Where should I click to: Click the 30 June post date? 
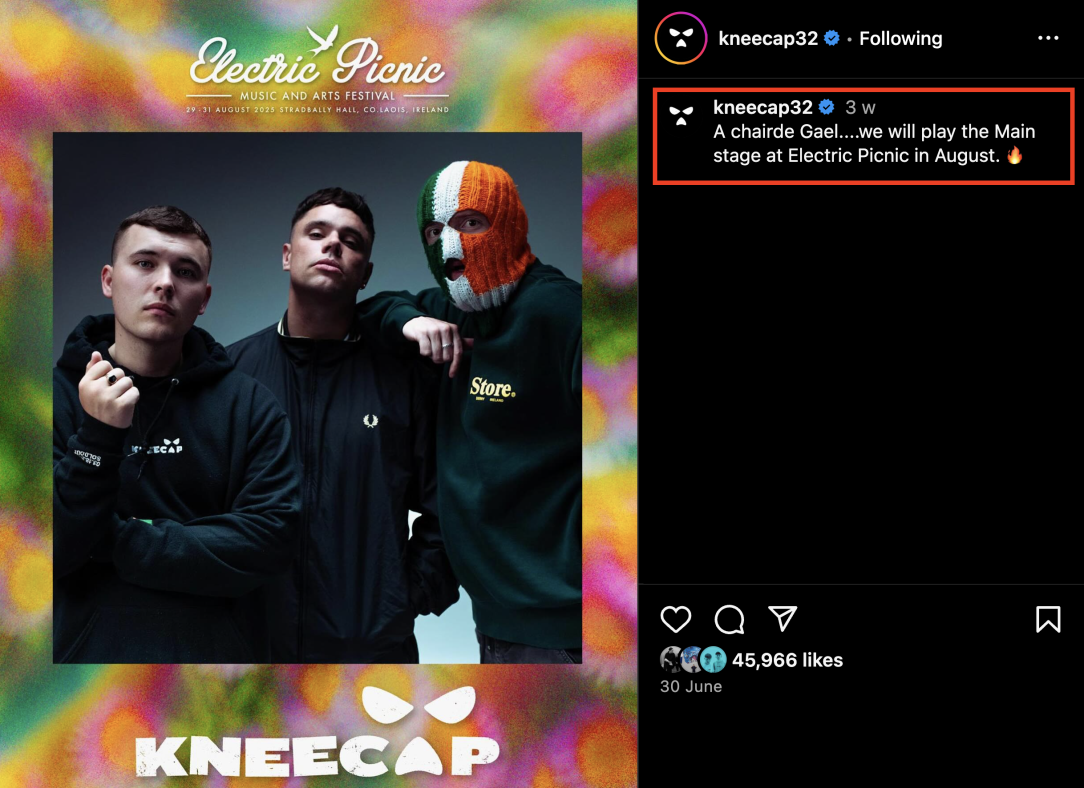[691, 686]
